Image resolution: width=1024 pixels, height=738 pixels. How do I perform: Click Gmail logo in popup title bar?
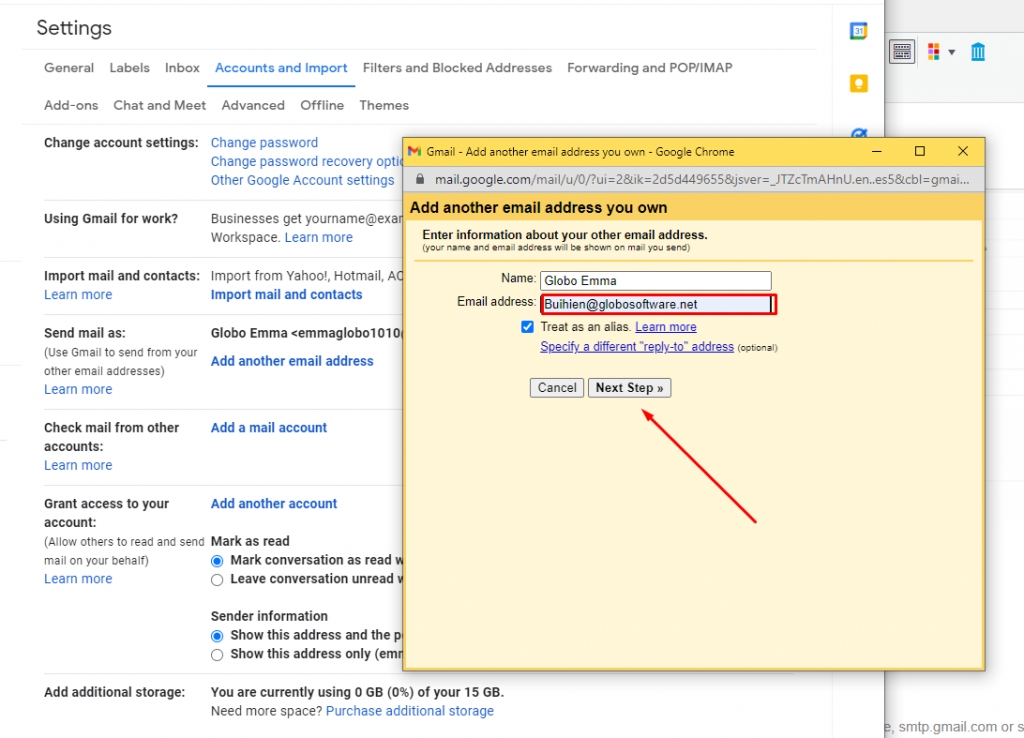coord(415,152)
